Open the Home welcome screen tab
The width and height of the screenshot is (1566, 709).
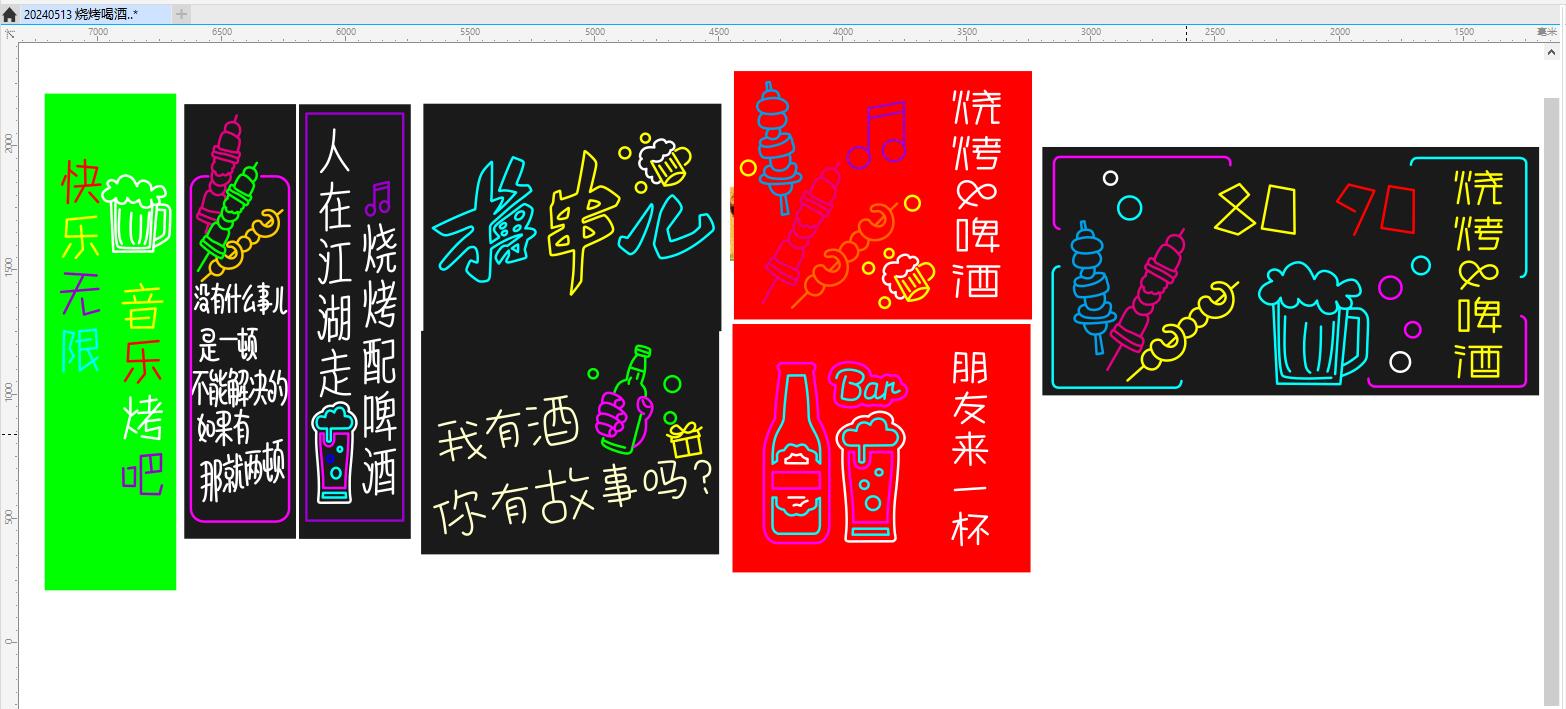[10, 14]
